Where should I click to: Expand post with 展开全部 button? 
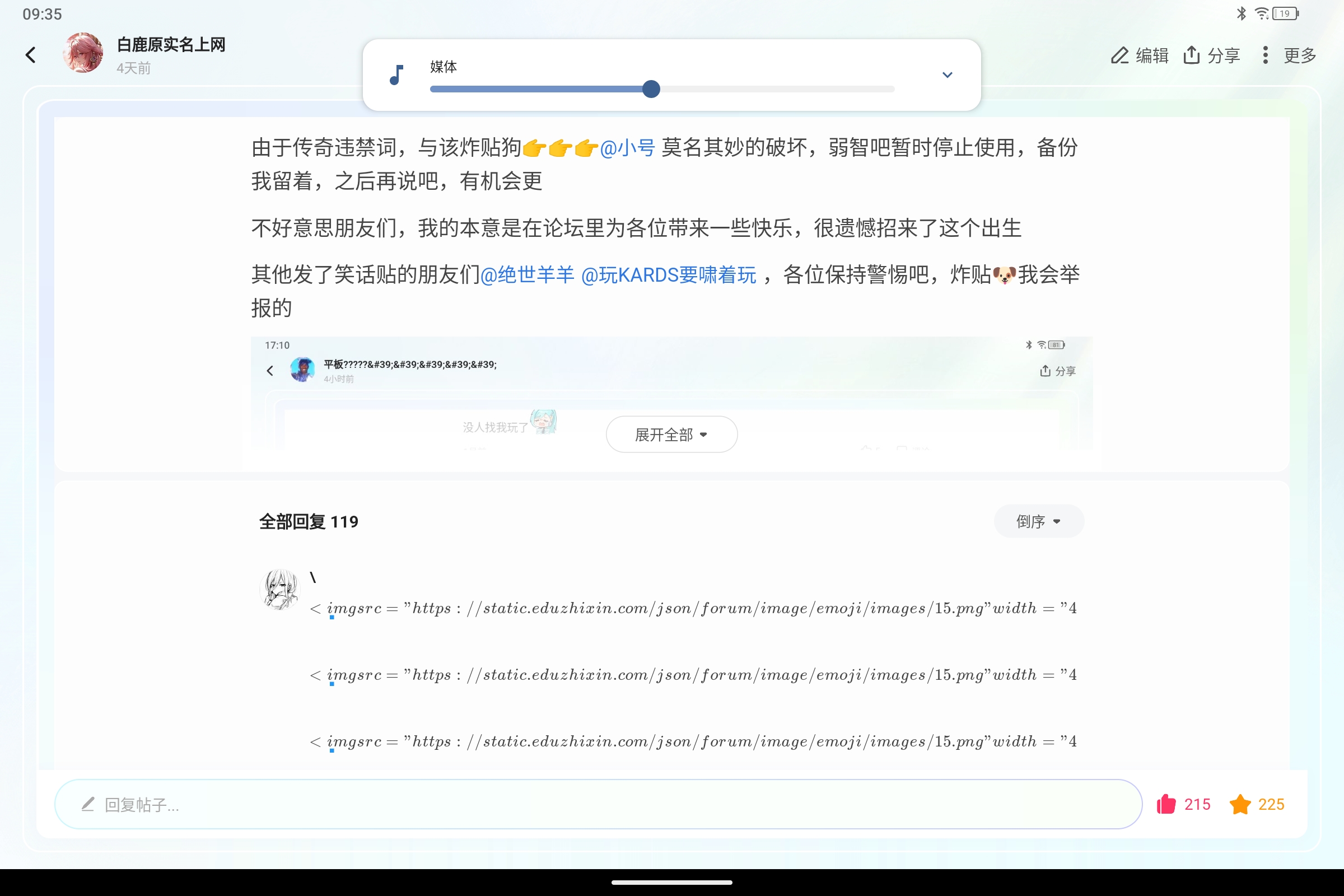[671, 435]
